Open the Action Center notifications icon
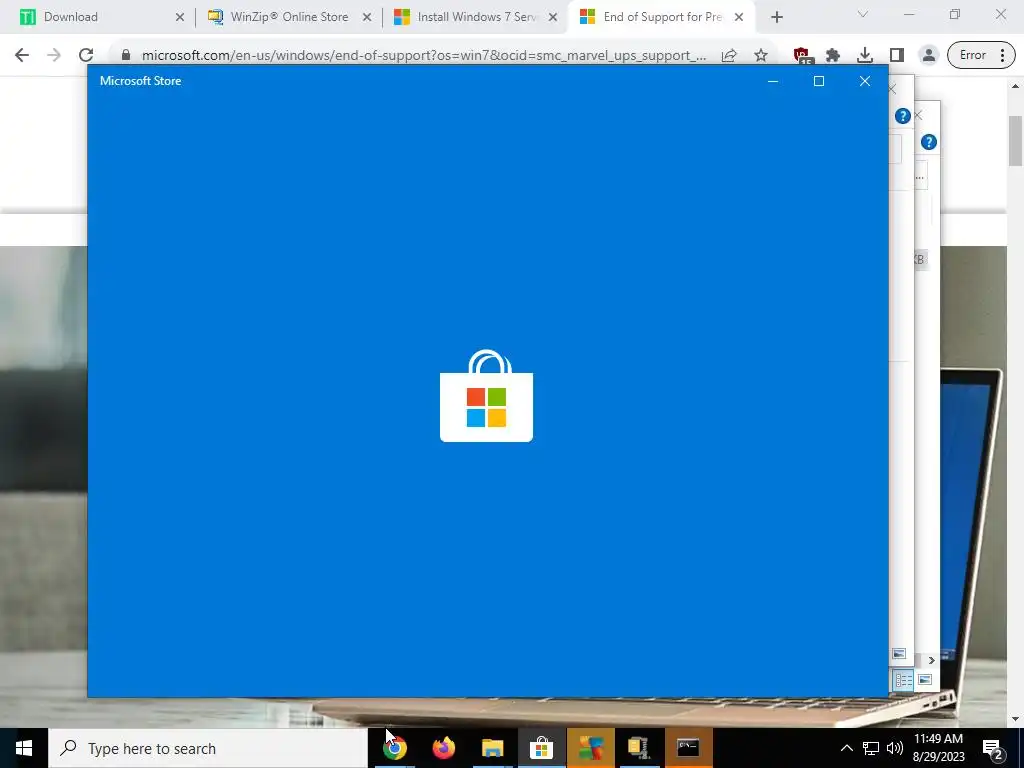The image size is (1024, 768). point(993,749)
